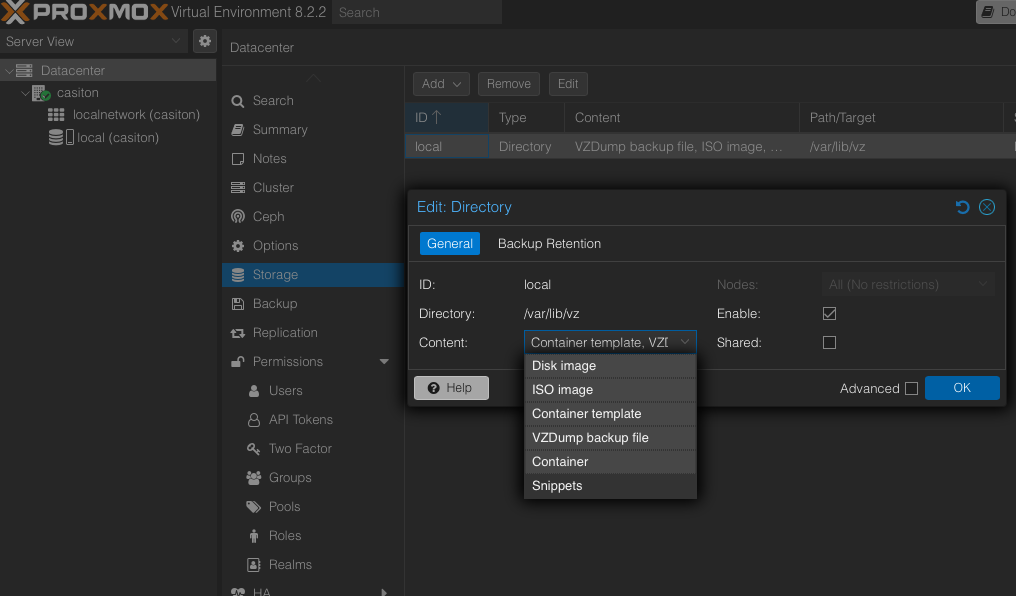1016x596 pixels.
Task: Select the casiton node in tree
Action: point(77,92)
